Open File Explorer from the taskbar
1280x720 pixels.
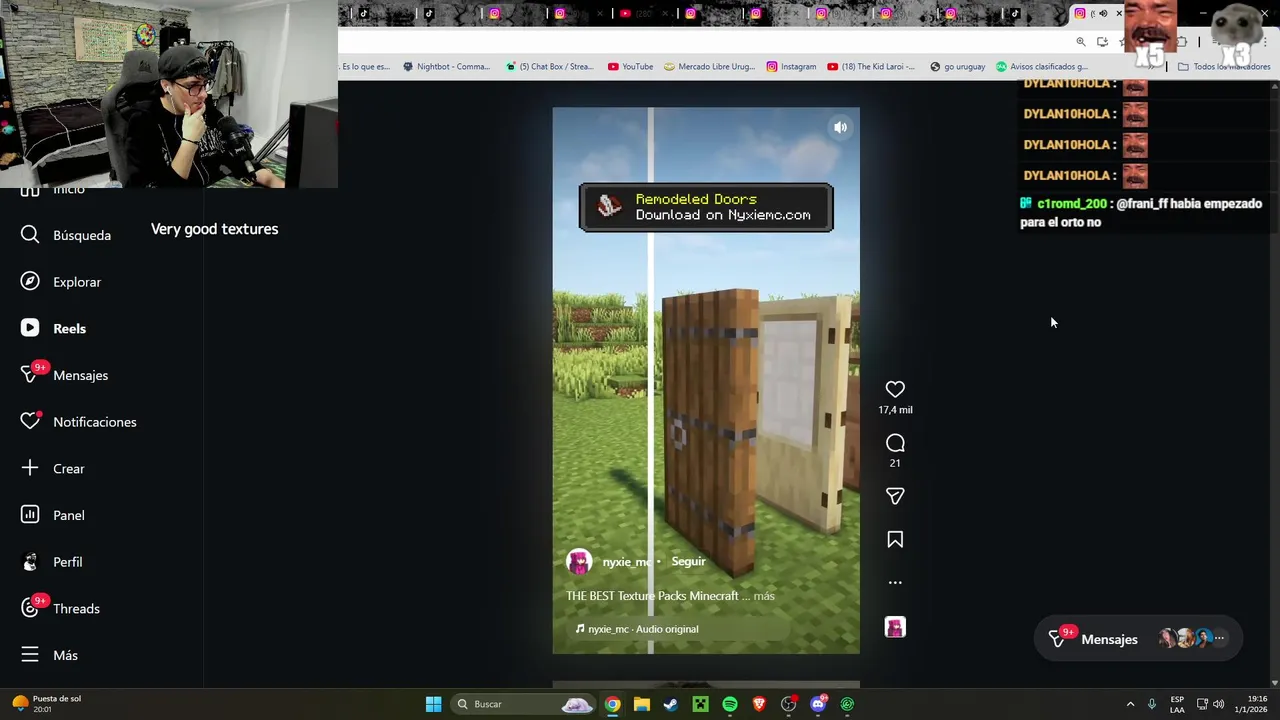click(642, 704)
